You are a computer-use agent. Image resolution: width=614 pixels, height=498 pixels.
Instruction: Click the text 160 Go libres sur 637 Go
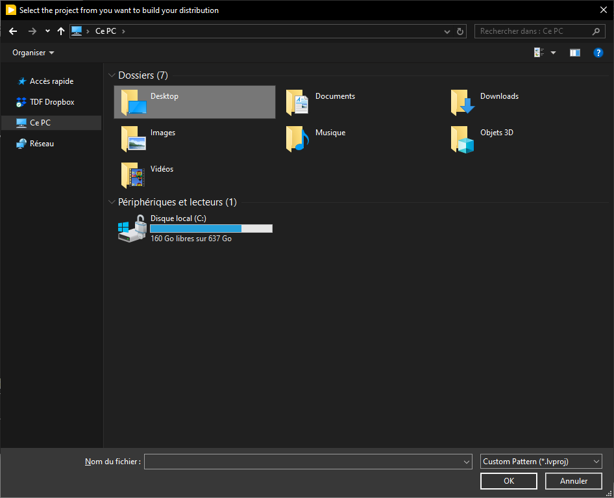pyautogui.click(x=191, y=239)
